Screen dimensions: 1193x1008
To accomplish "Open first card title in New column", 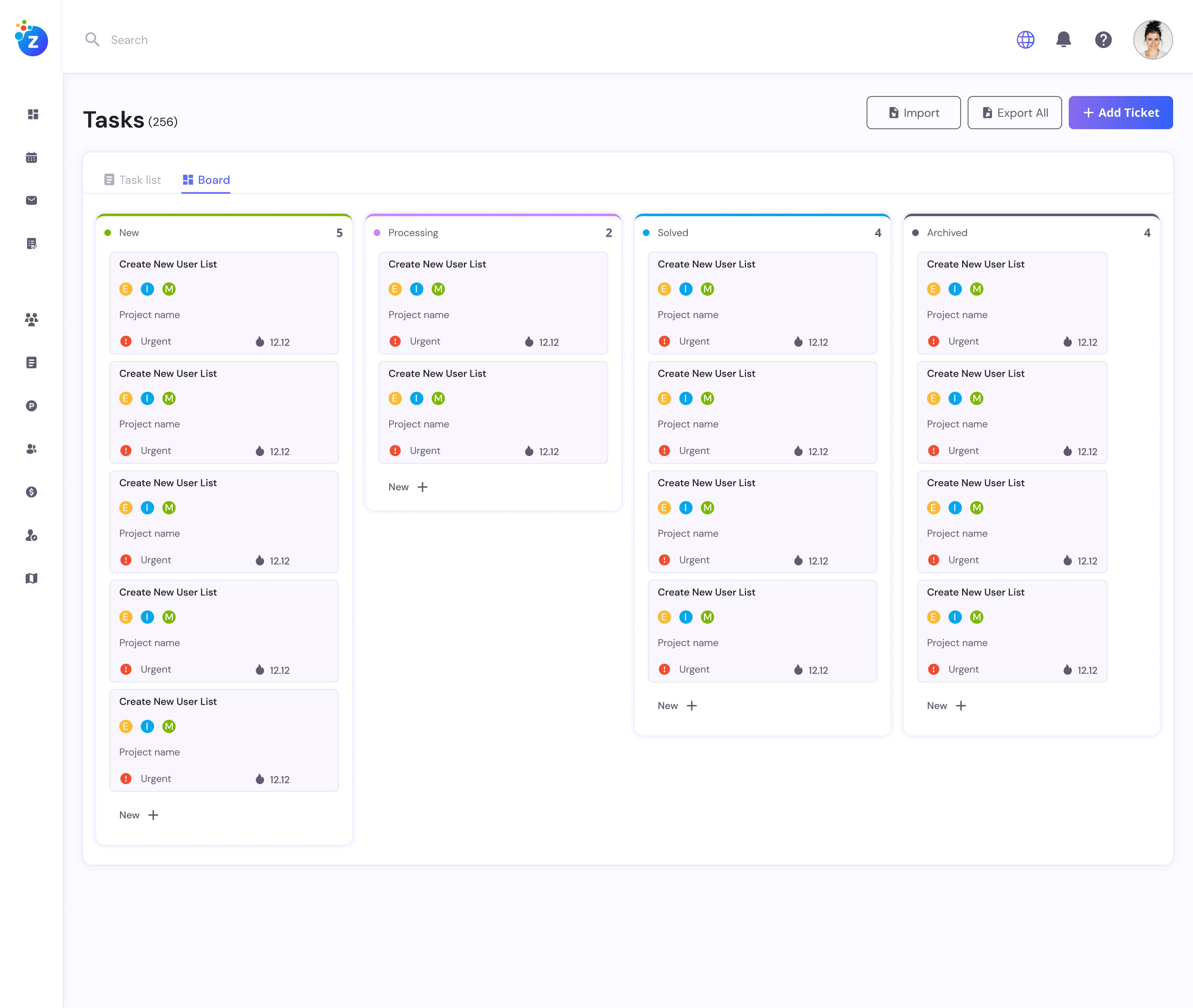I will tap(168, 264).
